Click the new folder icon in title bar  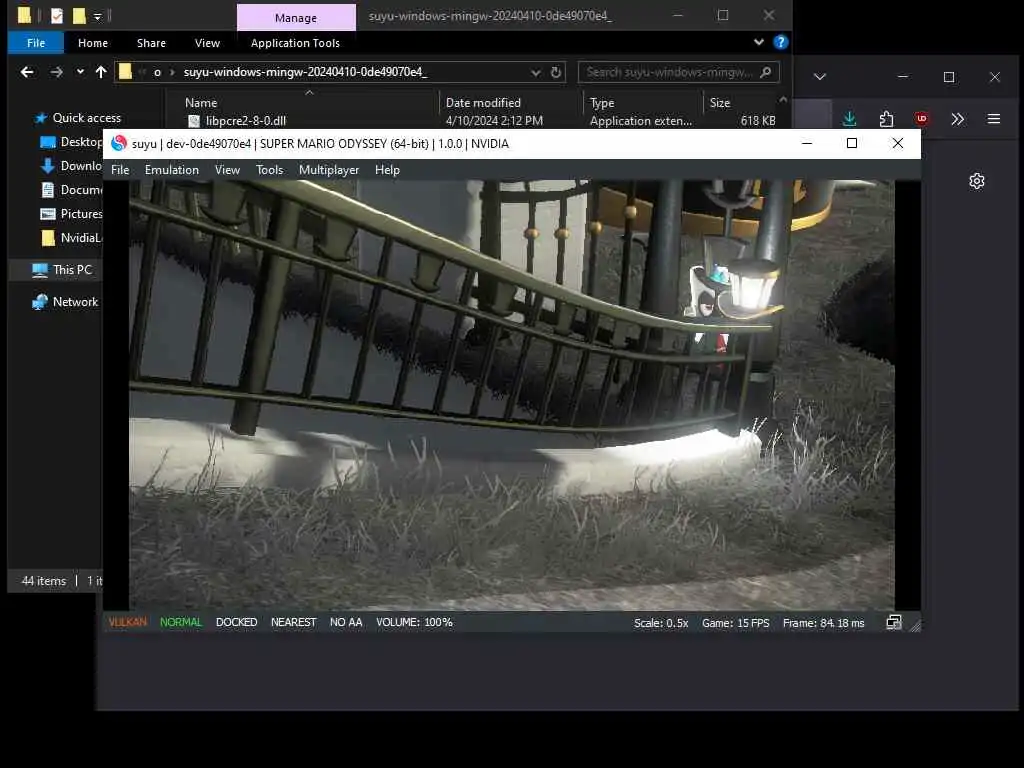click(x=79, y=16)
